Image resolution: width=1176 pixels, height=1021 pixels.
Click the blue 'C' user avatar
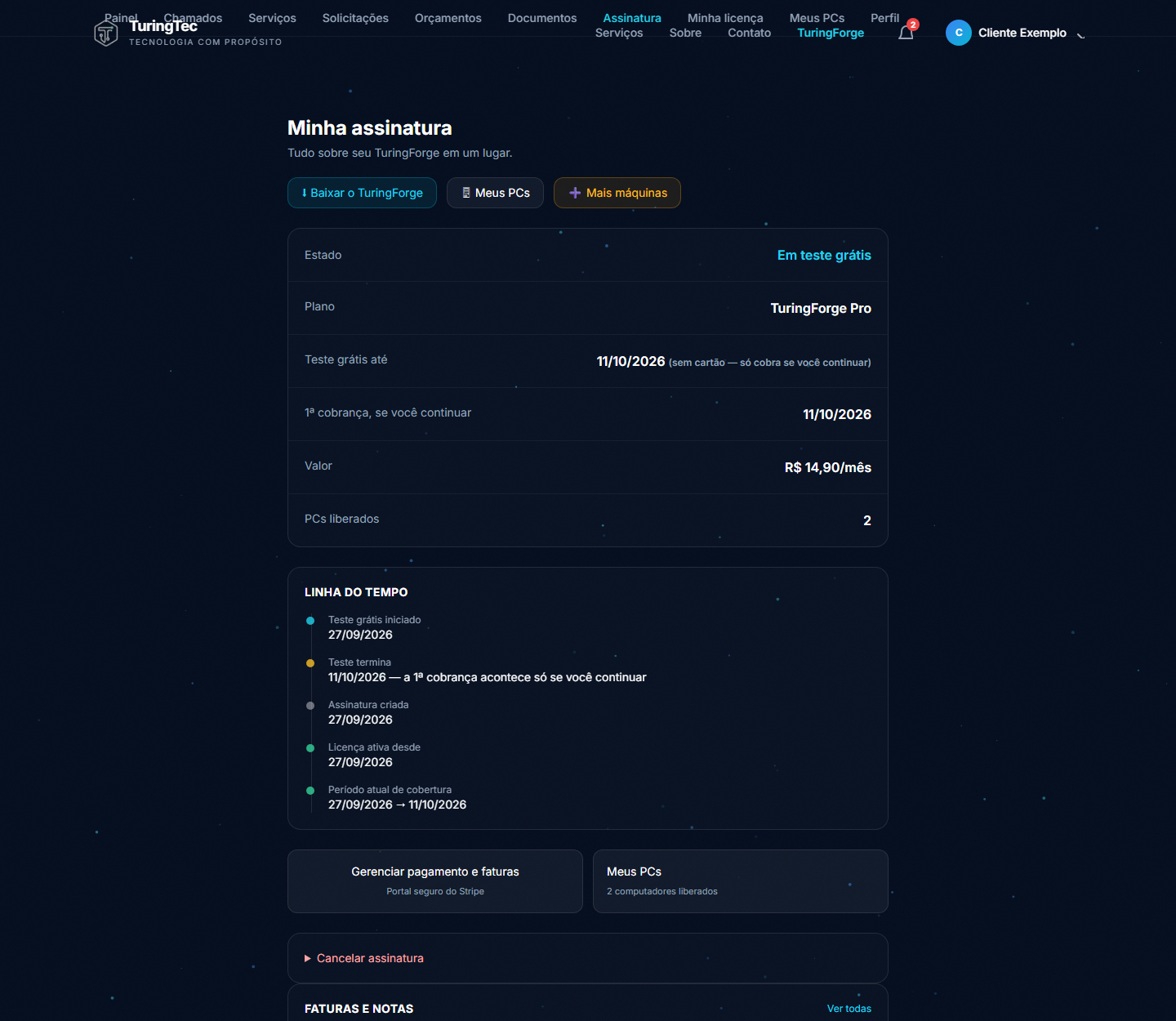click(959, 33)
